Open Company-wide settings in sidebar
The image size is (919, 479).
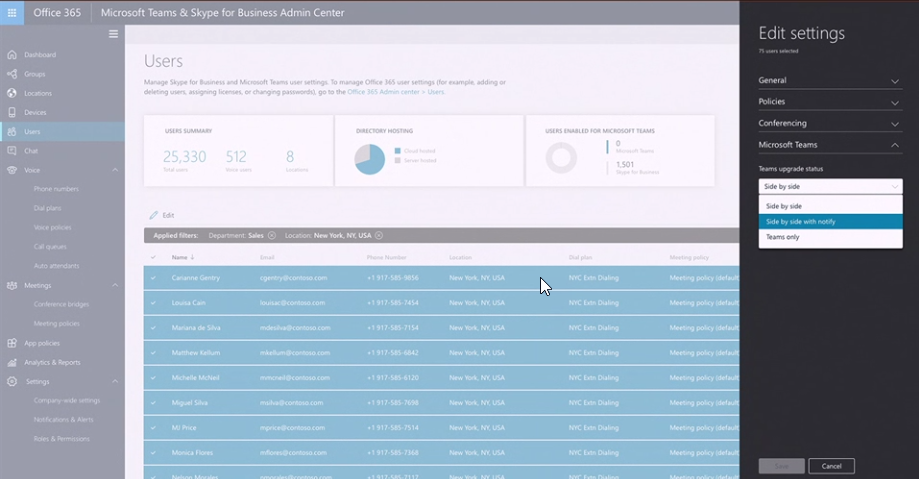point(67,400)
